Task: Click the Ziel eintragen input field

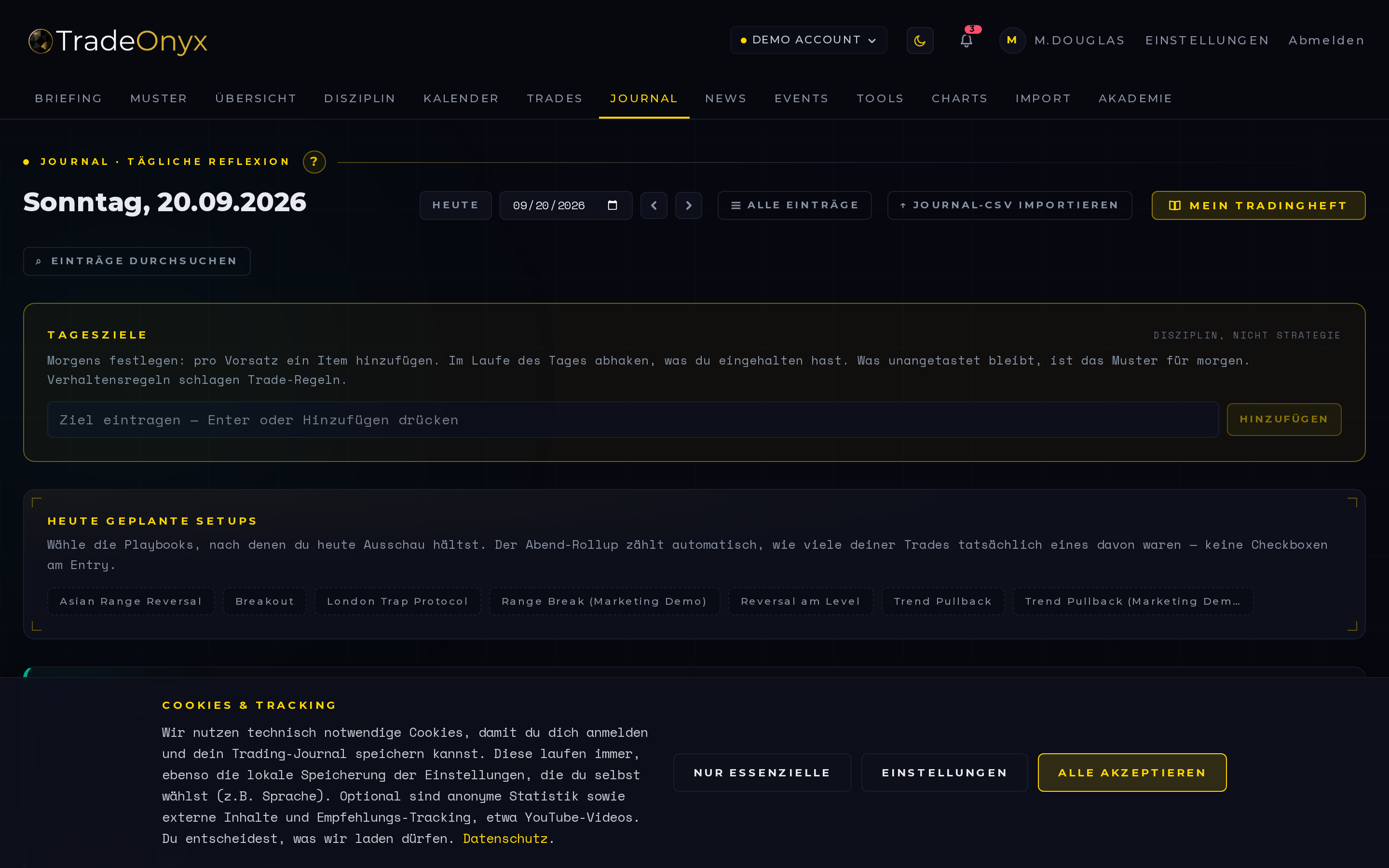Action: [x=632, y=420]
